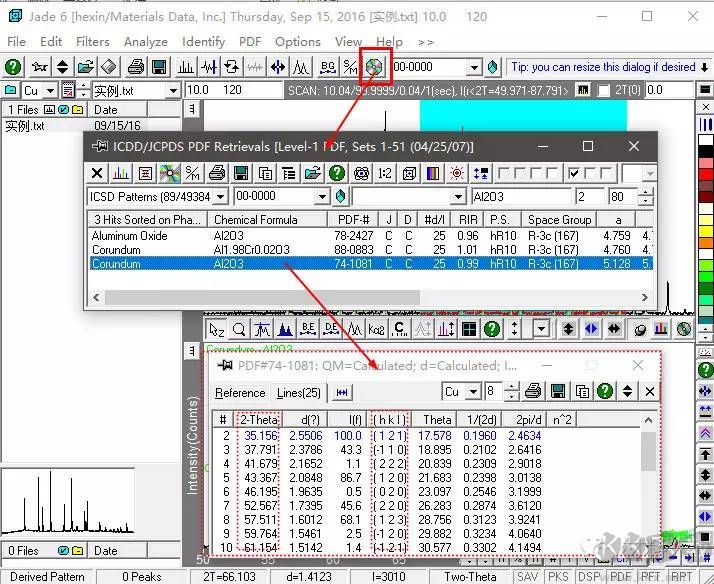Toggle first empty checkbox in Retrievals filter row
714x584 pixels.
(504, 173)
